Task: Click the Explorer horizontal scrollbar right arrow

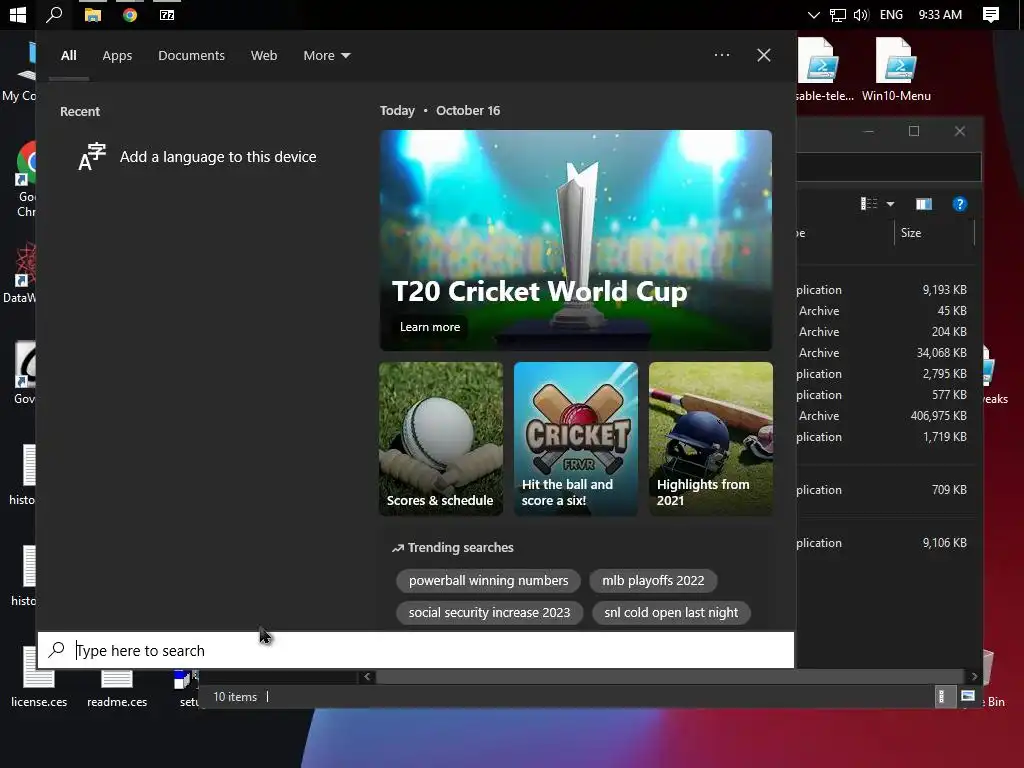Action: tap(974, 677)
